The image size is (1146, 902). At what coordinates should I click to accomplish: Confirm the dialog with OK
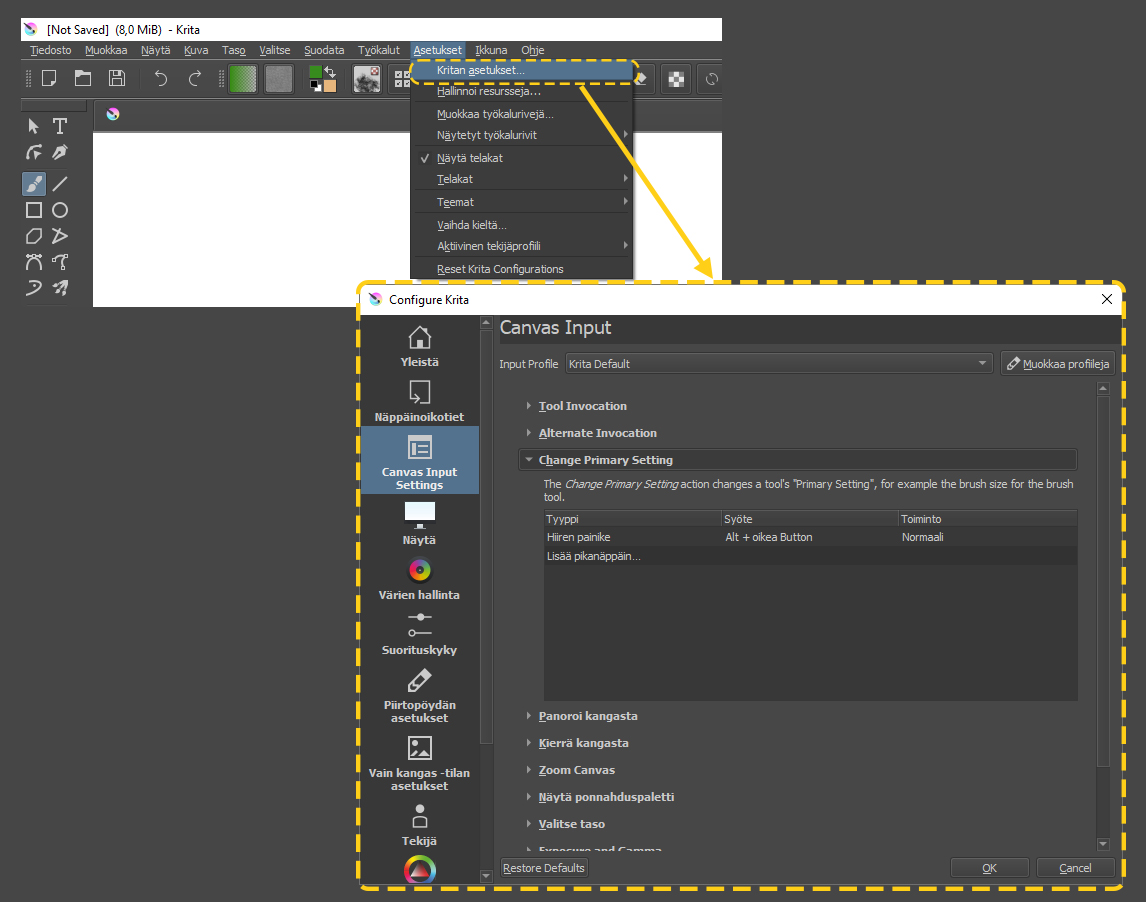990,868
